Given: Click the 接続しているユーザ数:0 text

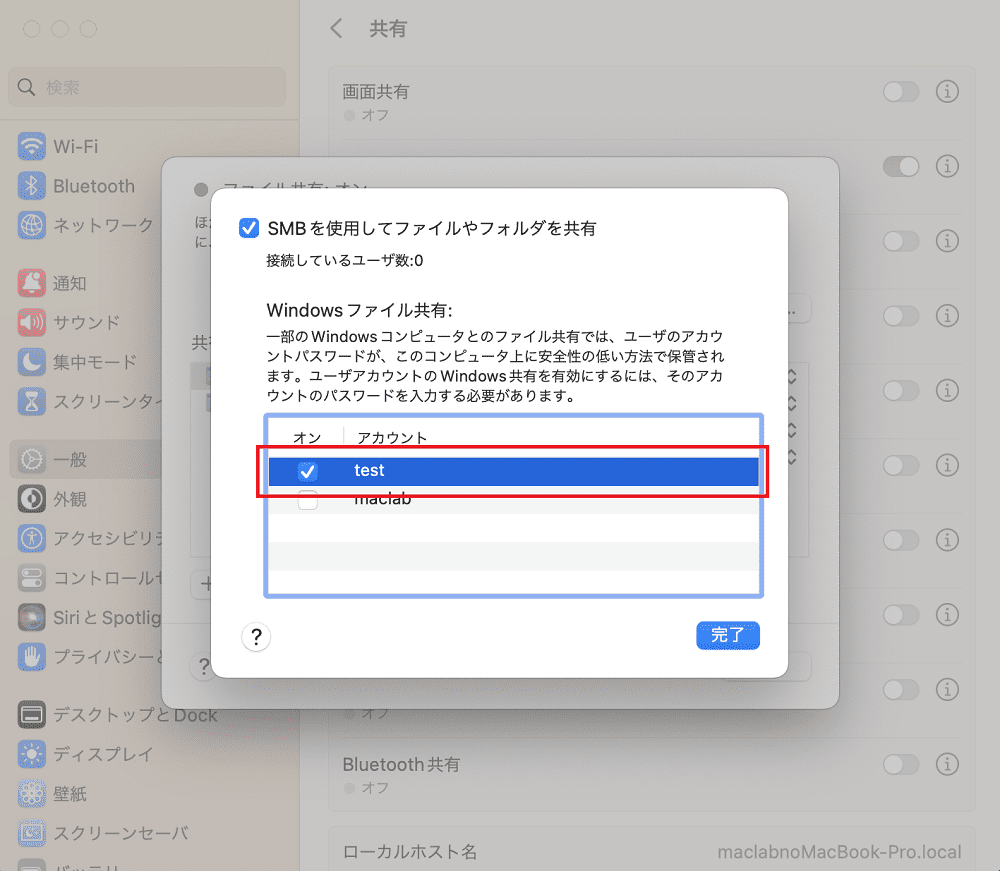Looking at the screenshot, I should [x=344, y=260].
